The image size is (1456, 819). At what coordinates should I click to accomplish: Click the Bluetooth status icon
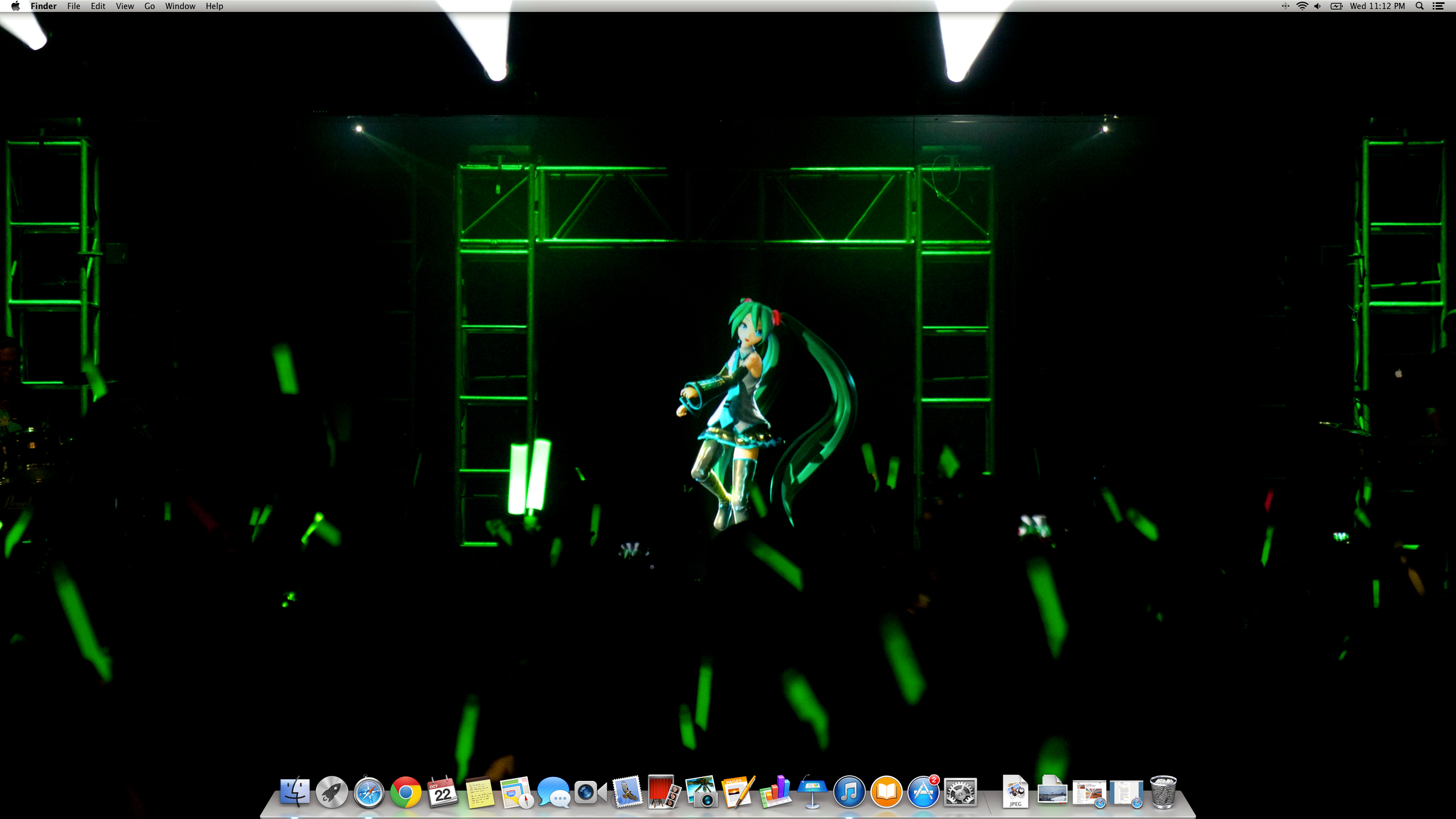pyautogui.click(x=1285, y=6)
